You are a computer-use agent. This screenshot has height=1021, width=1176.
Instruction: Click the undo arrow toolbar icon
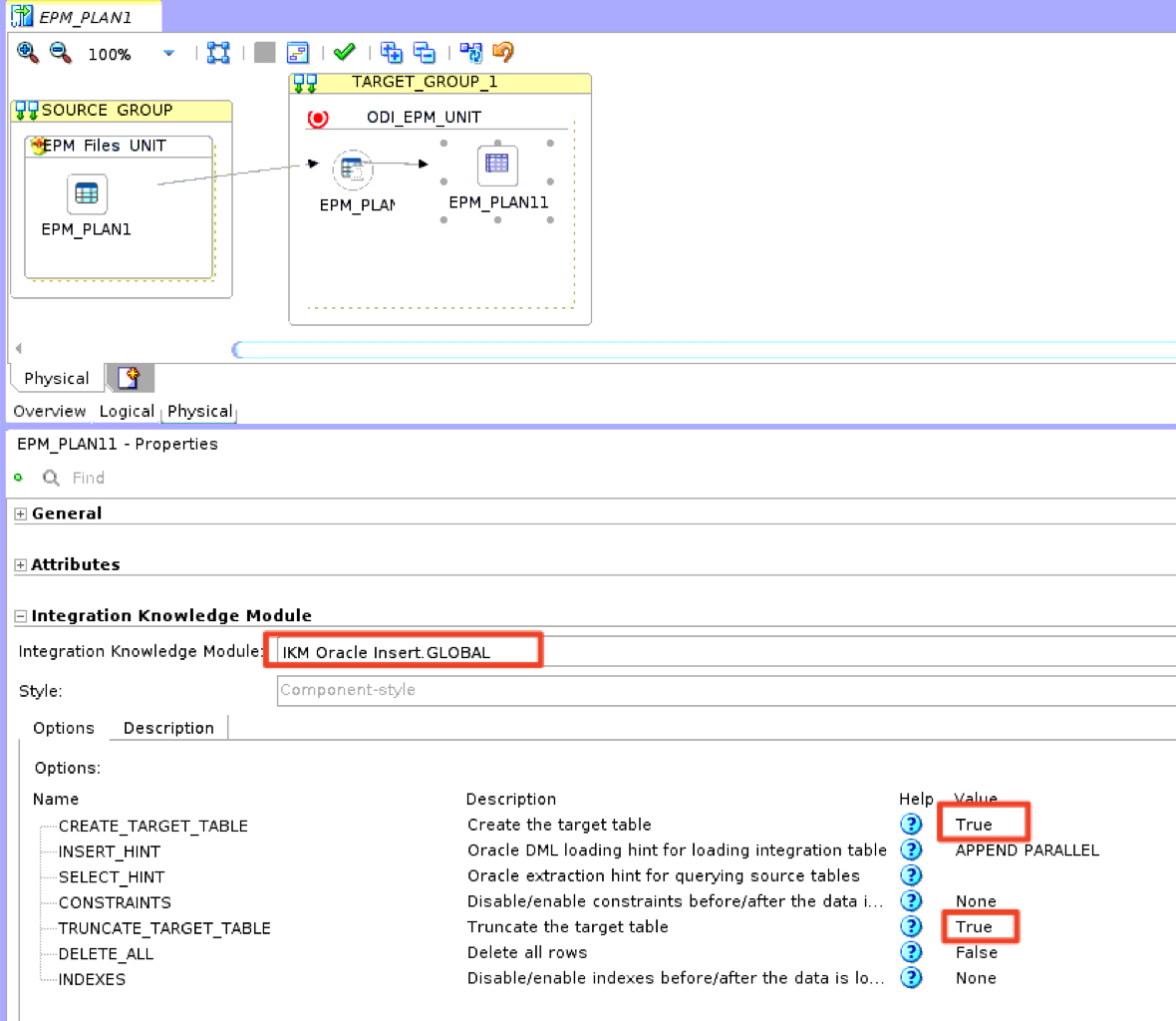(503, 52)
